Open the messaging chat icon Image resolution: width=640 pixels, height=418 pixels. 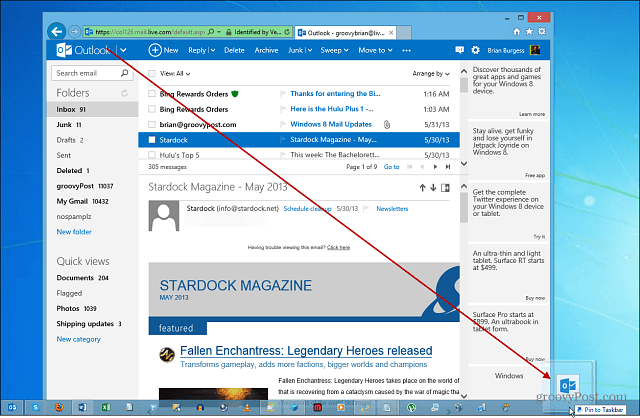(459, 50)
